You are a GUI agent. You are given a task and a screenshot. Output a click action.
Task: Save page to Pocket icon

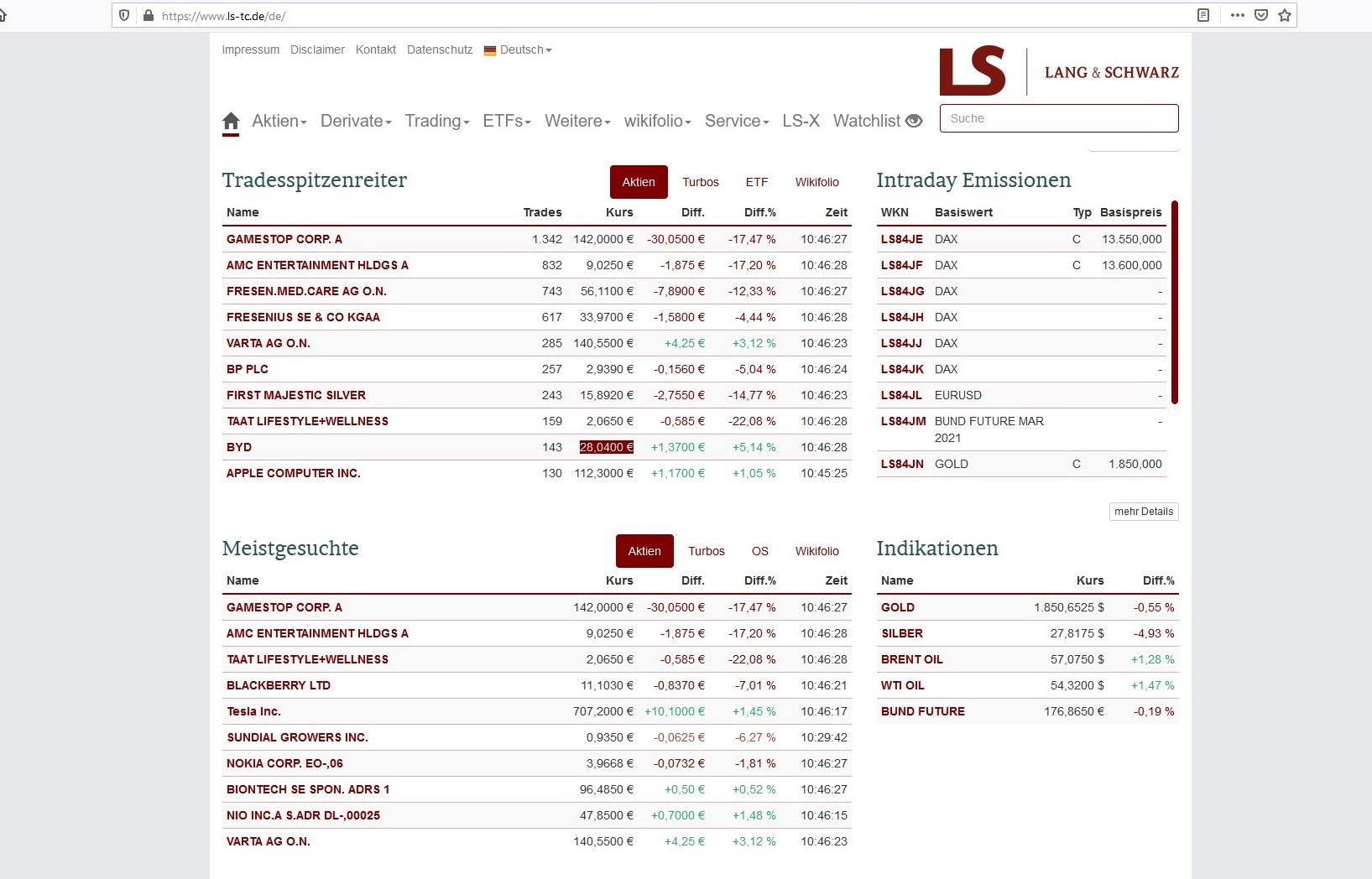1261,15
